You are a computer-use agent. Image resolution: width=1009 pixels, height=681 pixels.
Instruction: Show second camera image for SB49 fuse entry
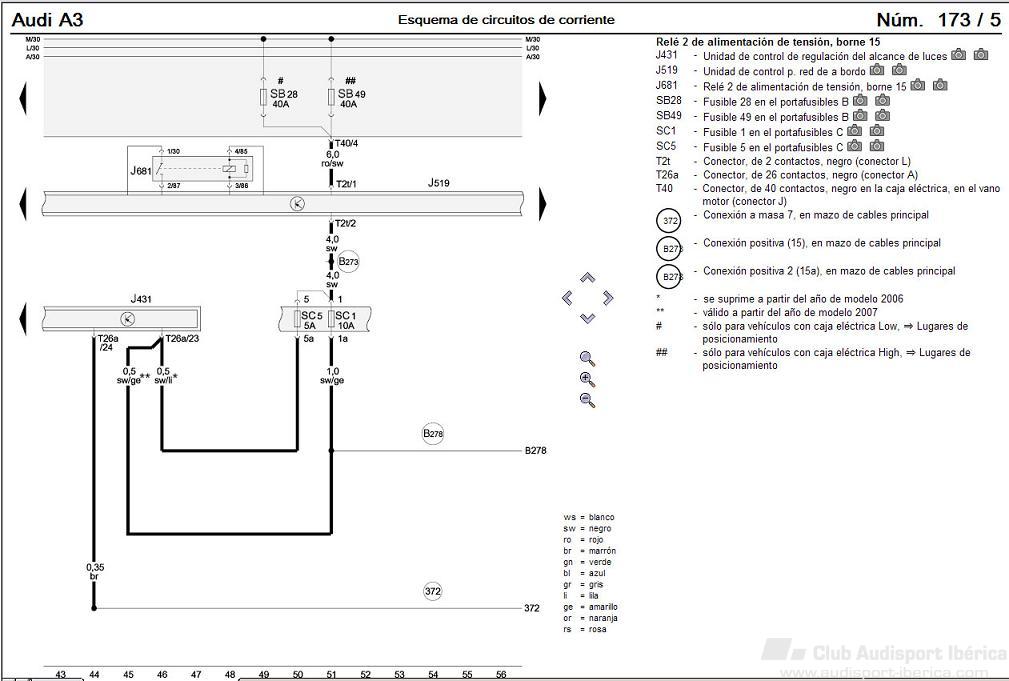click(883, 115)
